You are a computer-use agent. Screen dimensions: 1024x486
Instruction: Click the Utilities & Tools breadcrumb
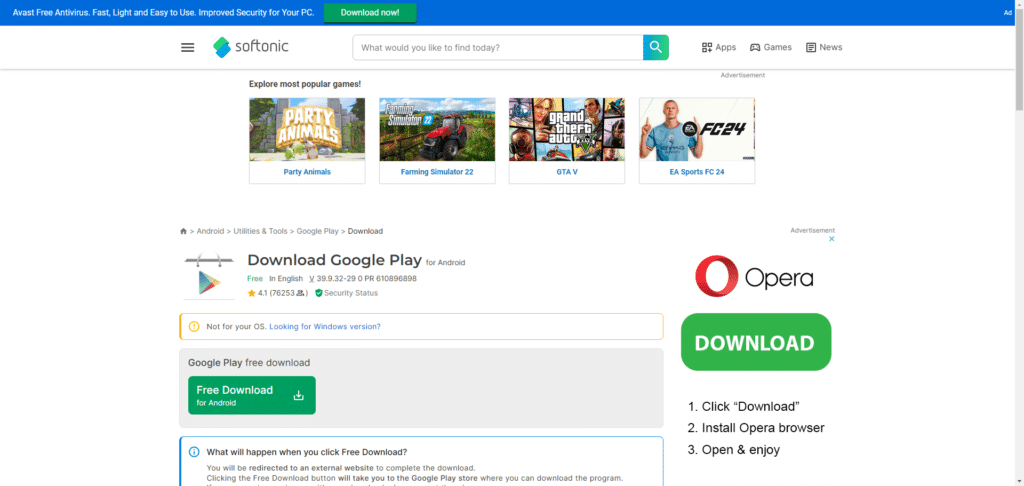point(260,231)
